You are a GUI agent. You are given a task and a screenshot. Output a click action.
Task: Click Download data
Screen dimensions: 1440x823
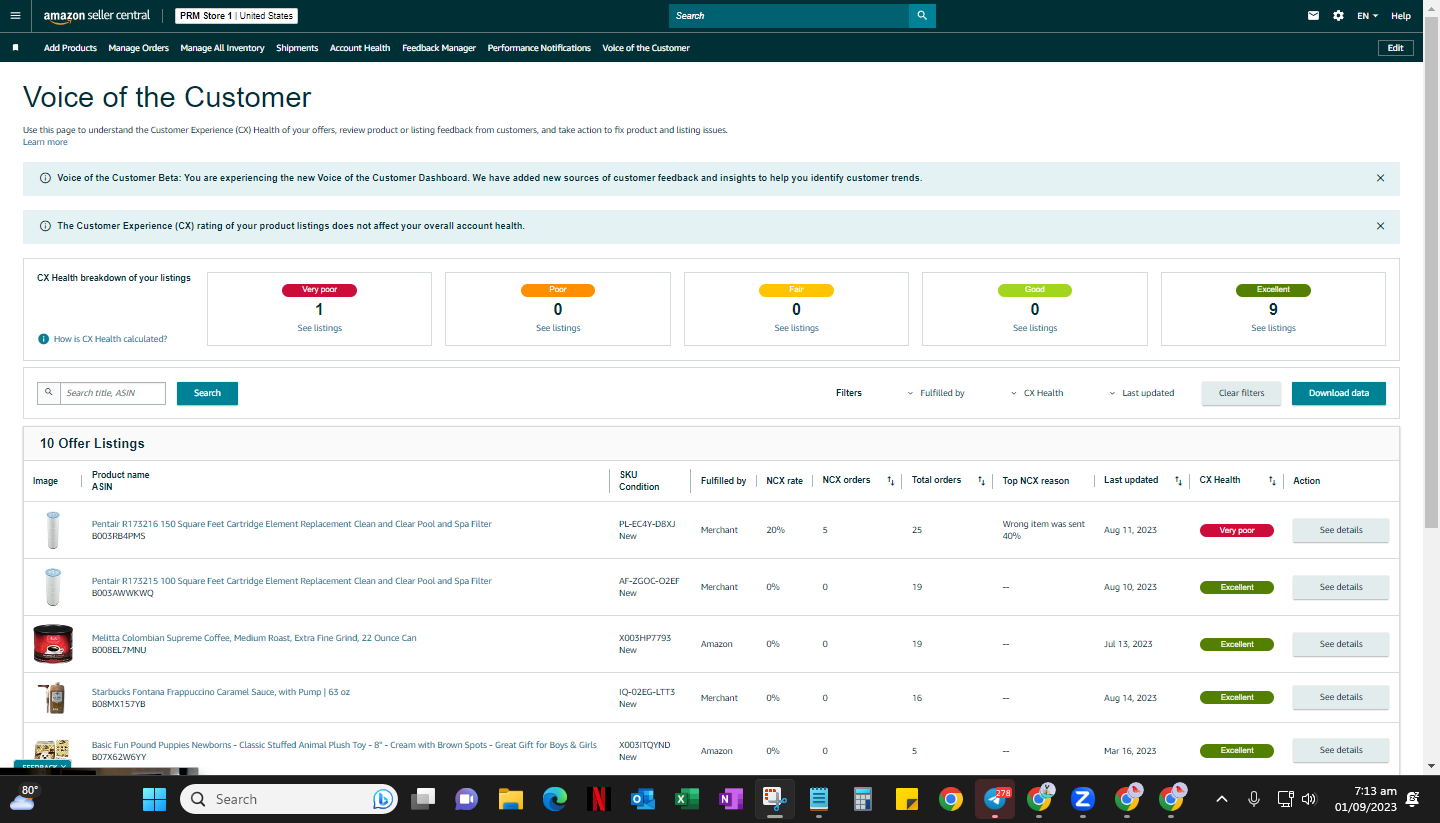coord(1339,393)
